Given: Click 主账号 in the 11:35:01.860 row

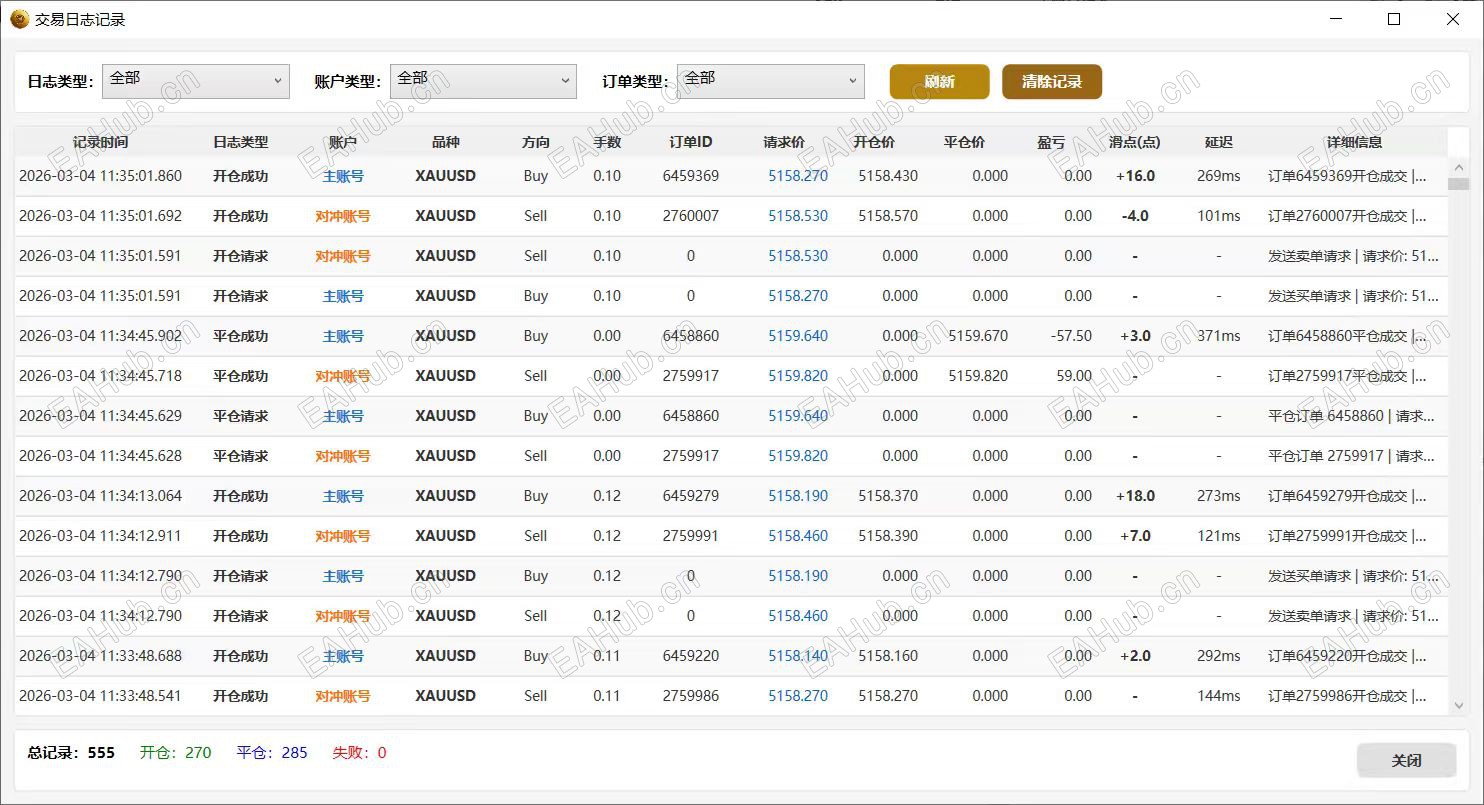Looking at the screenshot, I should [x=343, y=176].
